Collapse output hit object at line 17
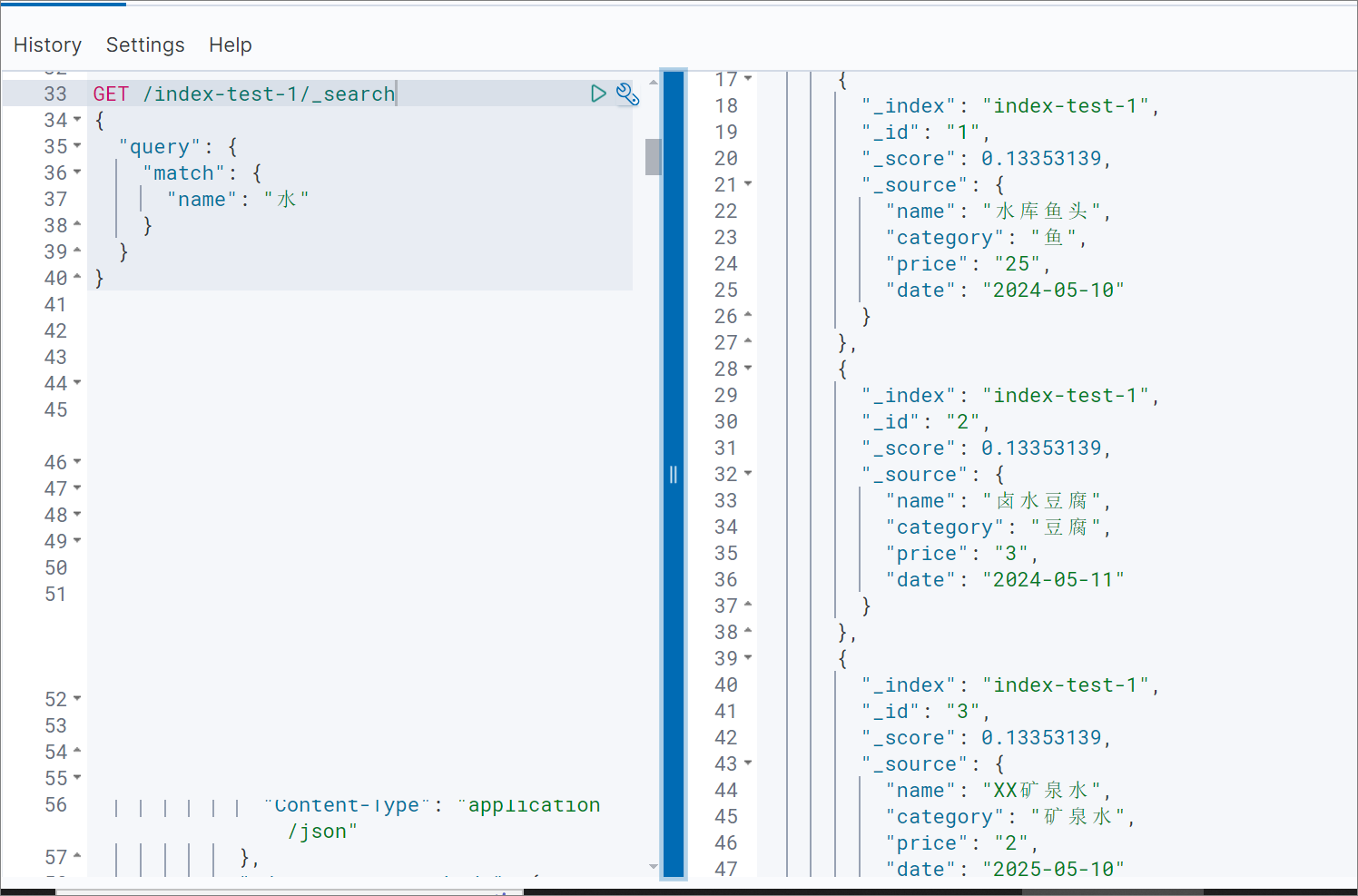The width and height of the screenshot is (1358, 896). [x=748, y=79]
